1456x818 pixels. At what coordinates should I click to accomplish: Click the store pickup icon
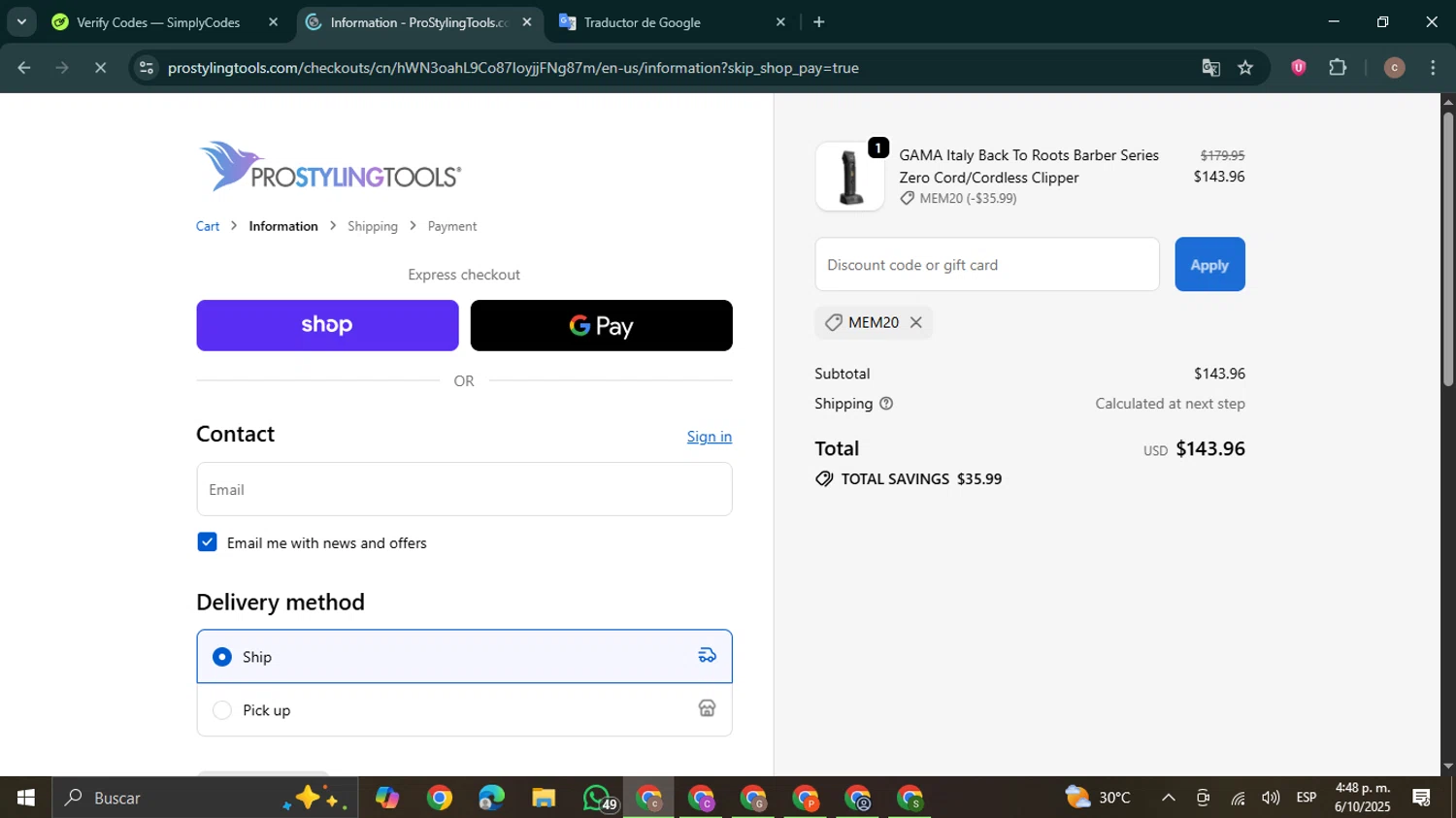pyautogui.click(x=707, y=708)
